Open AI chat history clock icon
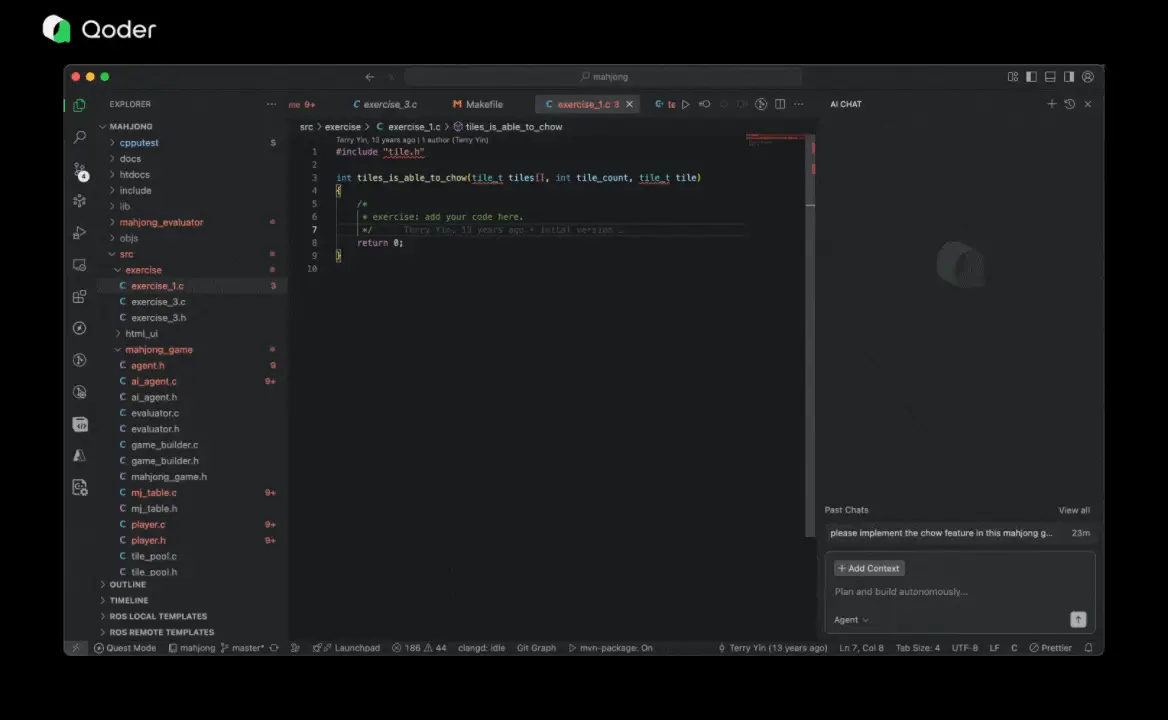The image size is (1168, 720). point(1070,104)
